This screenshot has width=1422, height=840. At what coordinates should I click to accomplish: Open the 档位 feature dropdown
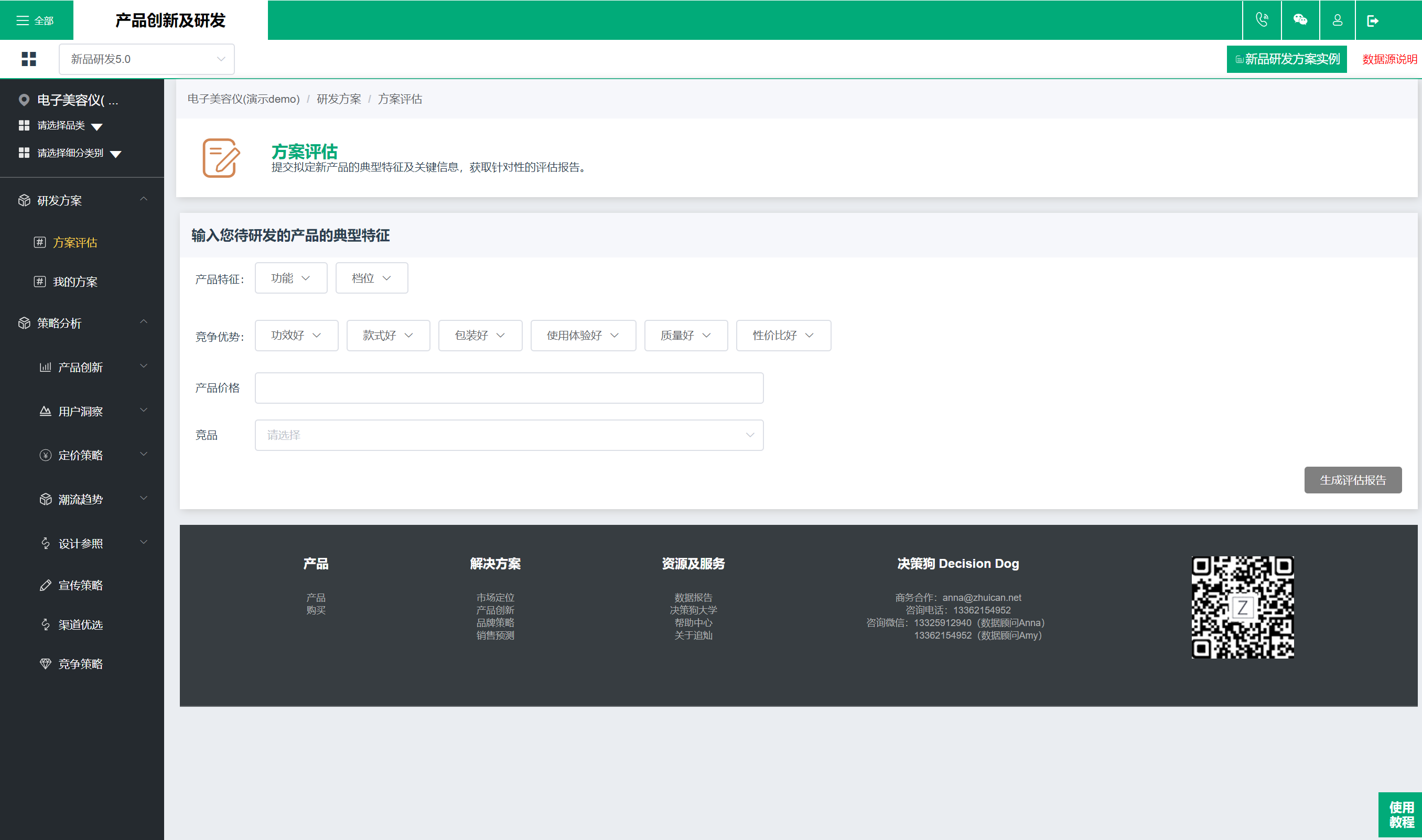click(x=372, y=278)
